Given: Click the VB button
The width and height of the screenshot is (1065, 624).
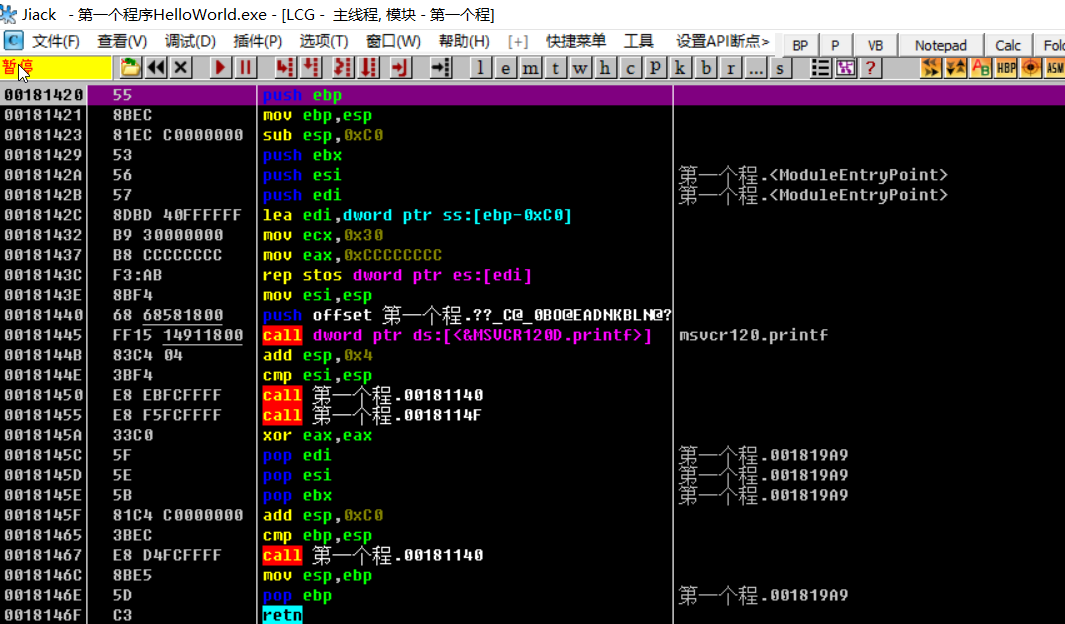Looking at the screenshot, I should pyautogui.click(x=876, y=45).
